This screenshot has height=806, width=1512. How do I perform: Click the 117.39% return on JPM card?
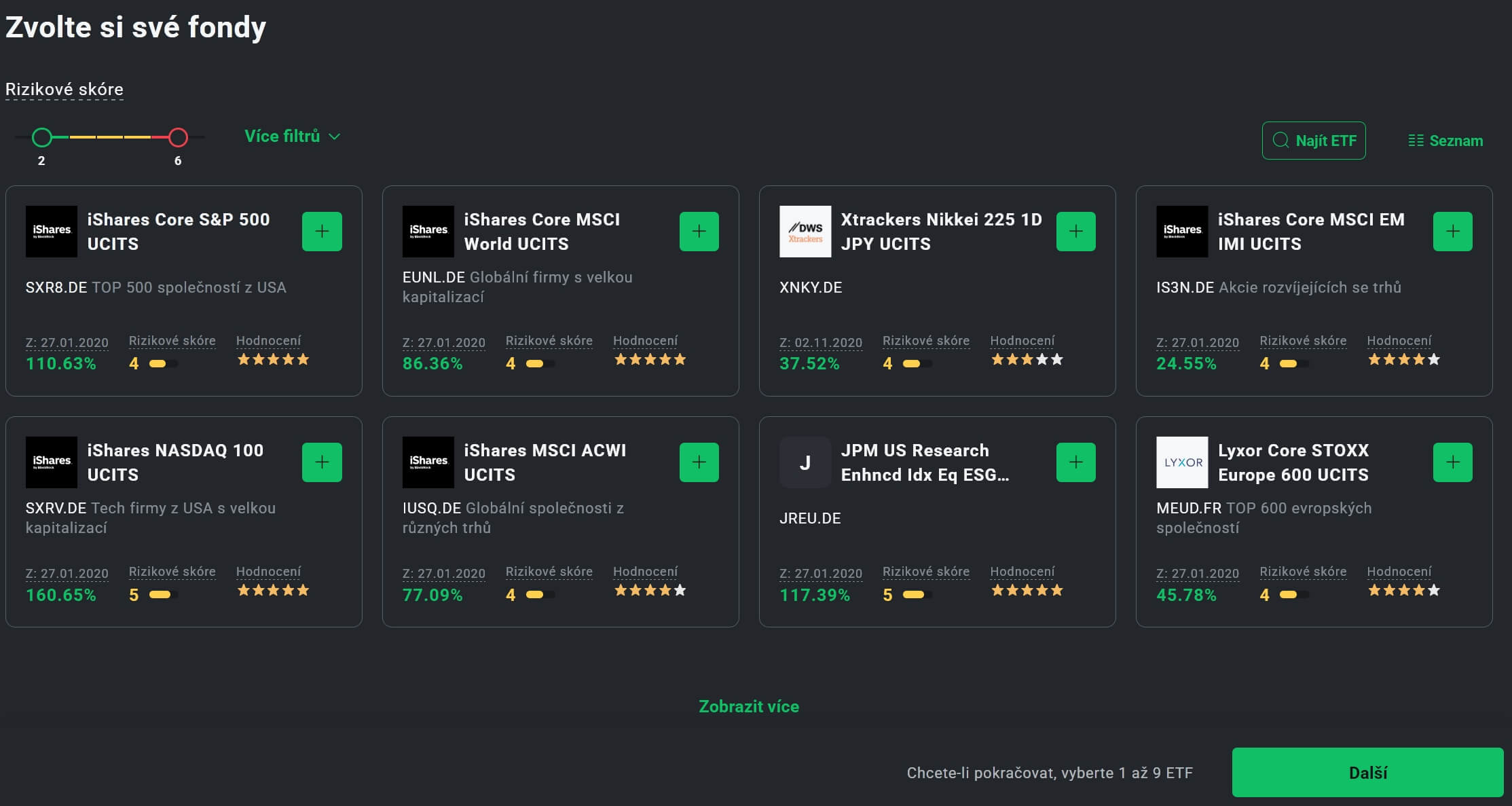tap(814, 595)
